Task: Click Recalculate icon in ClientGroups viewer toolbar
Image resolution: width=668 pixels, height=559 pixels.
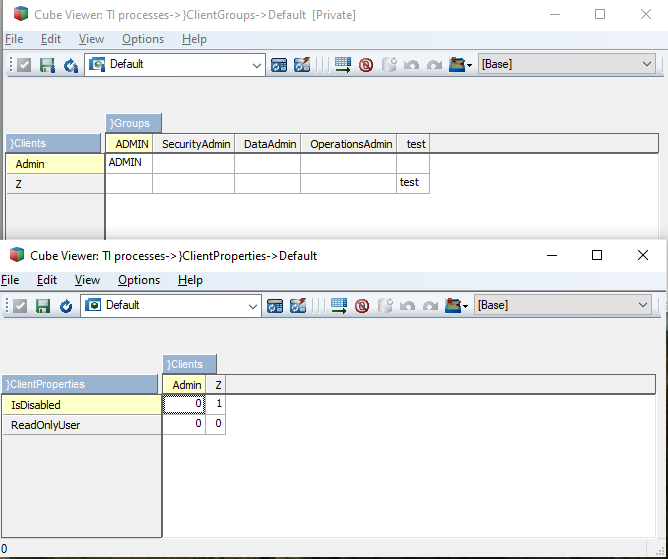Action: click(x=70, y=65)
